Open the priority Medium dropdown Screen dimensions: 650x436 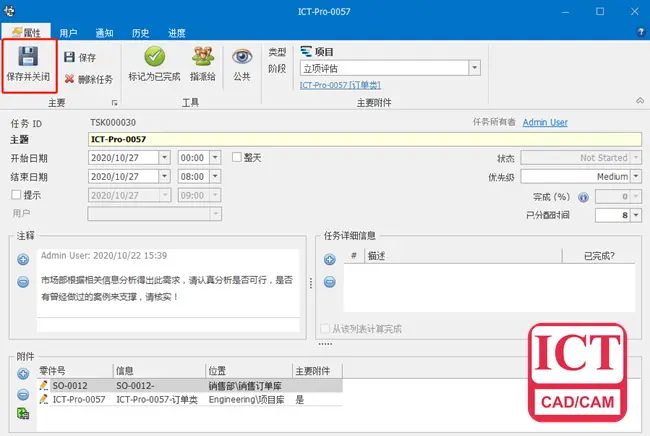pos(636,176)
